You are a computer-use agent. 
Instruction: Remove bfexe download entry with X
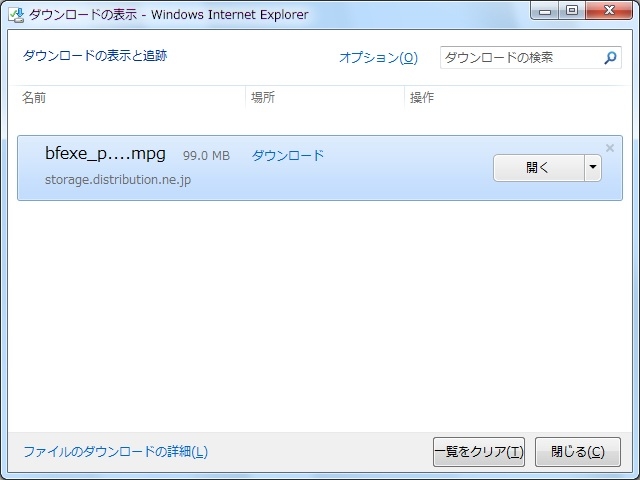(610, 148)
